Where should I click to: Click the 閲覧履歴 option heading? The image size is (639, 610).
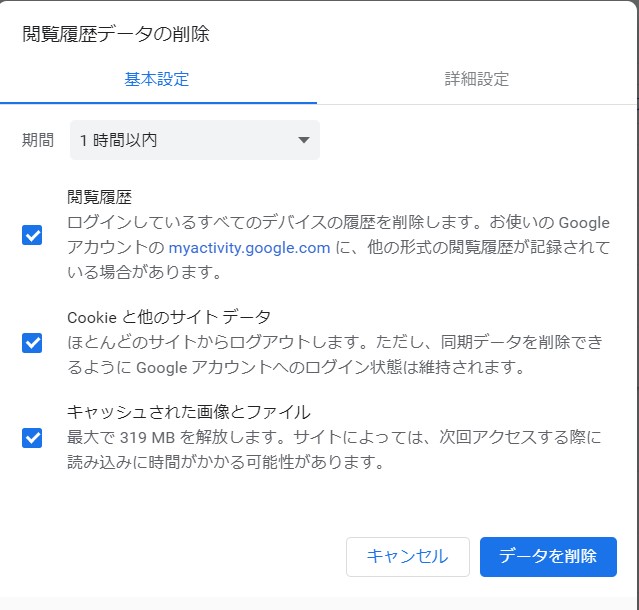[x=100, y=197]
